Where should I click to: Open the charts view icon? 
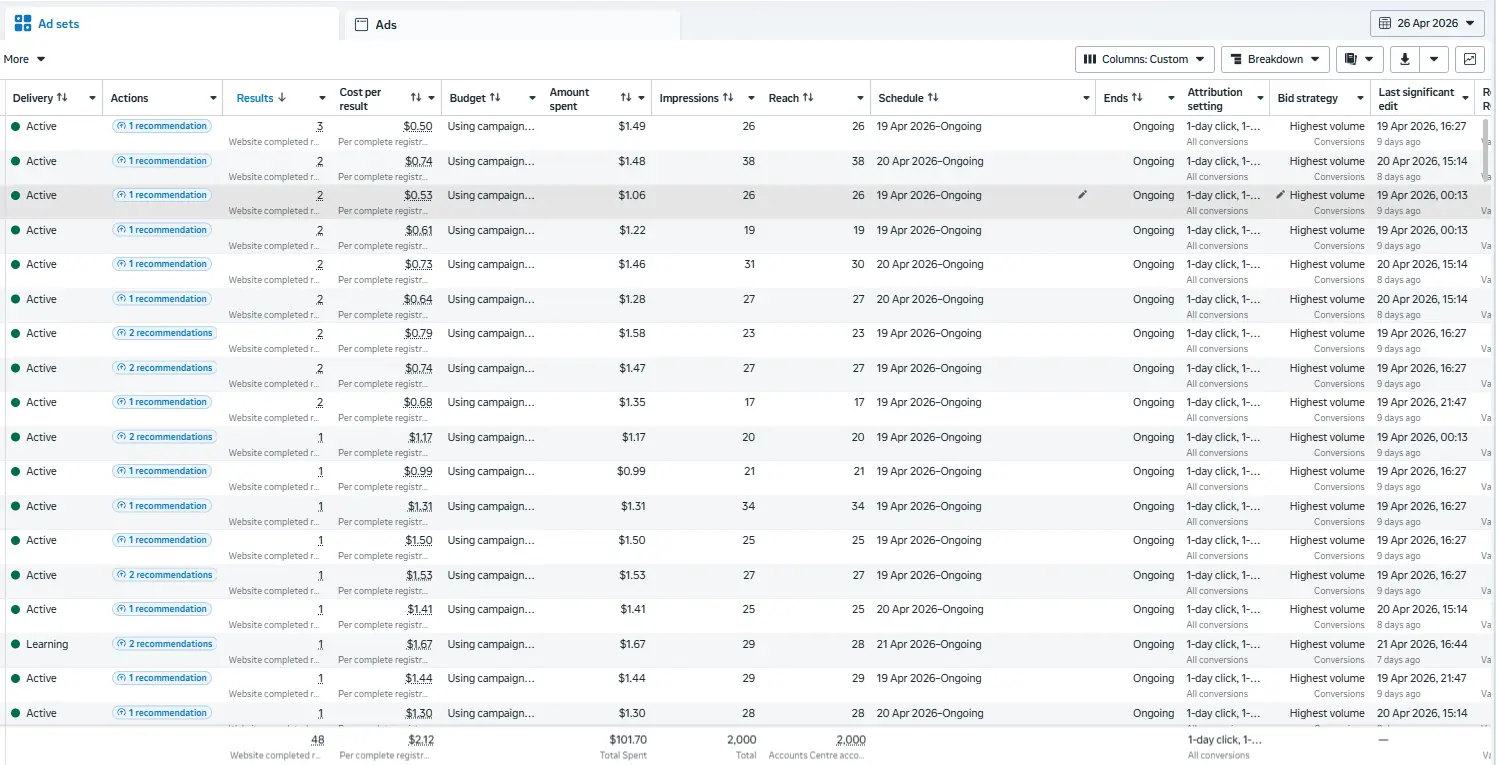(1470, 59)
